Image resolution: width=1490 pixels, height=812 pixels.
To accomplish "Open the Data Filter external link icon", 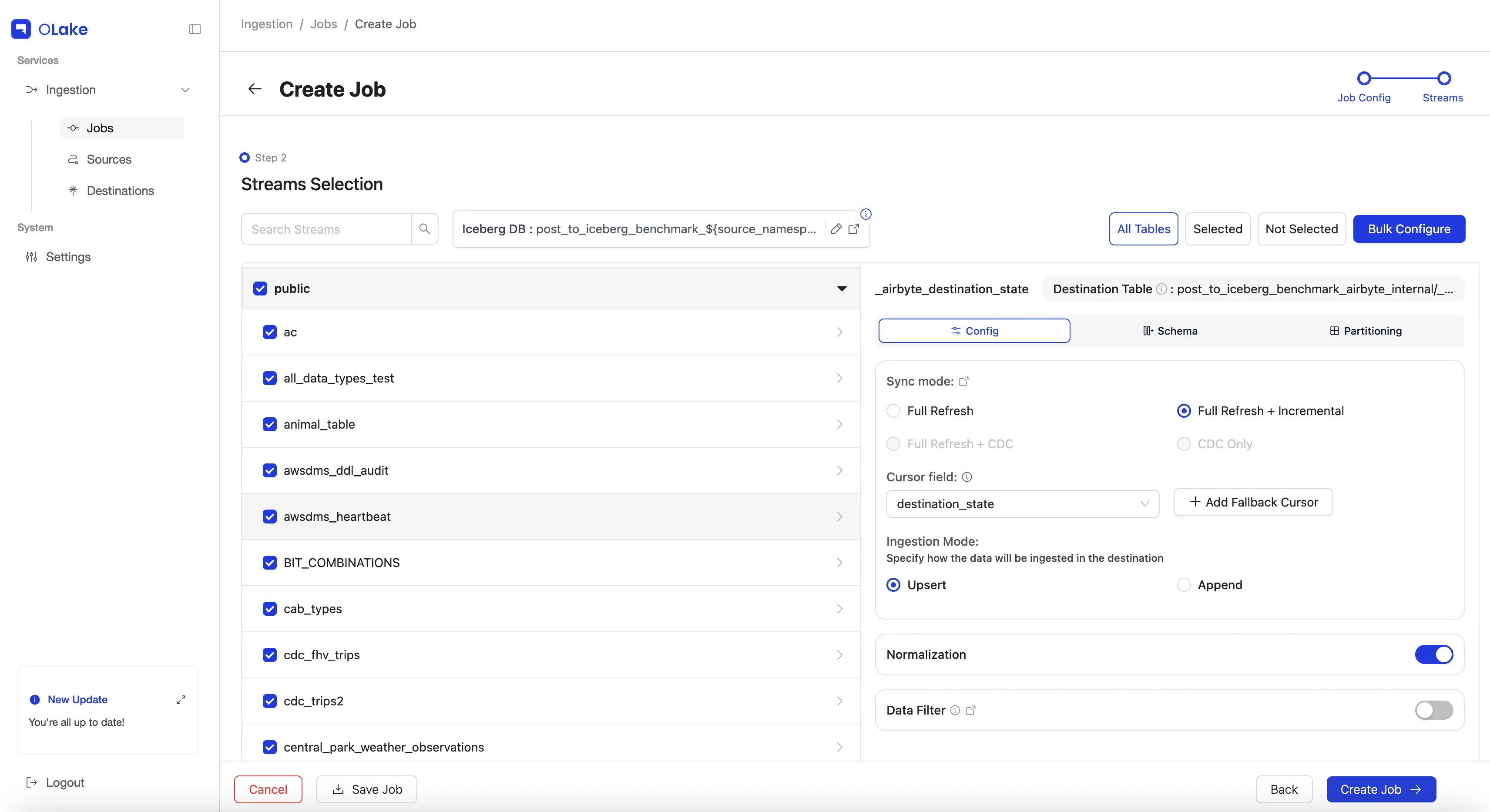I will click(x=970, y=710).
